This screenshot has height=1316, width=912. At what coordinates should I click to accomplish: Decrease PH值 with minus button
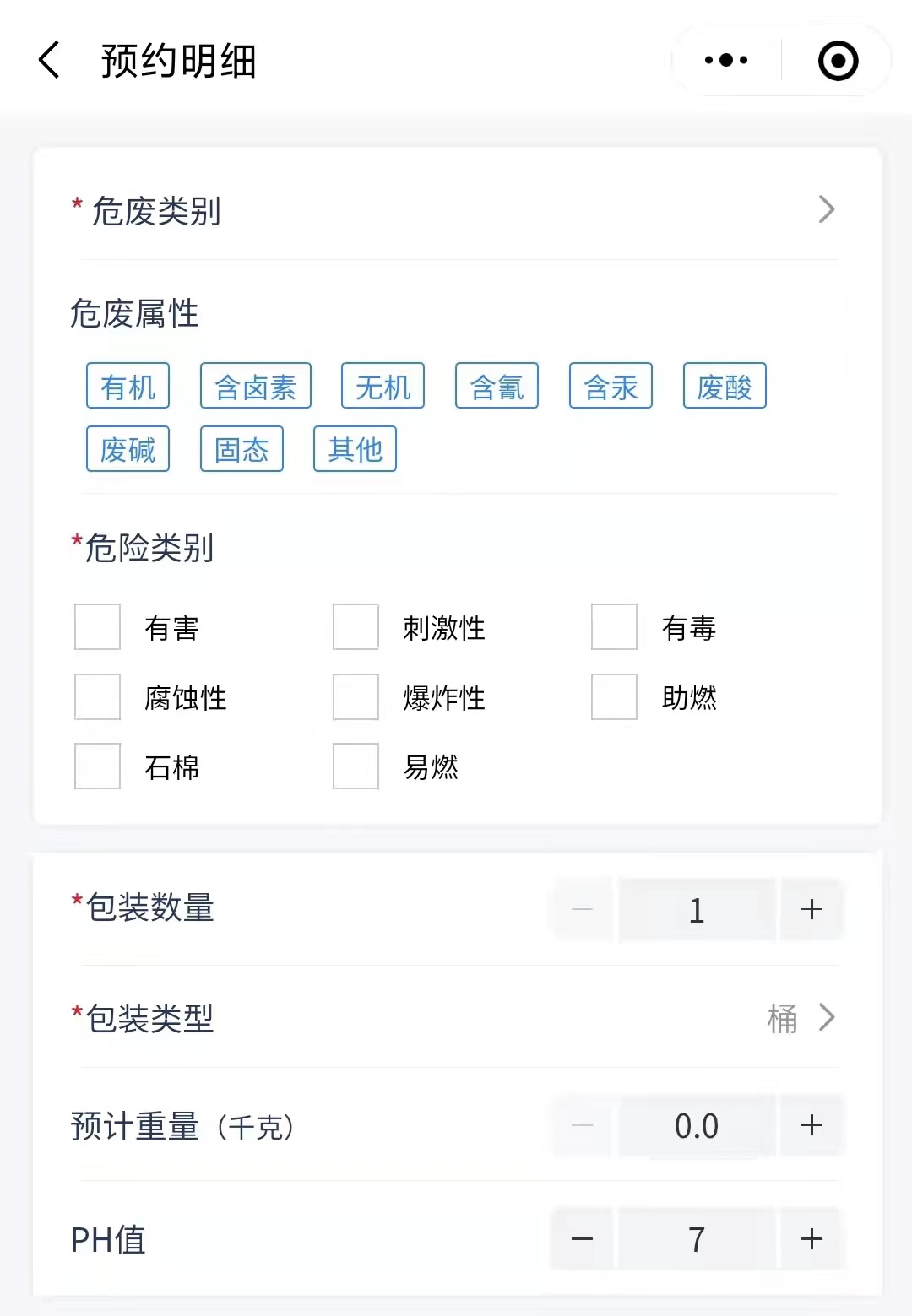click(x=582, y=1239)
